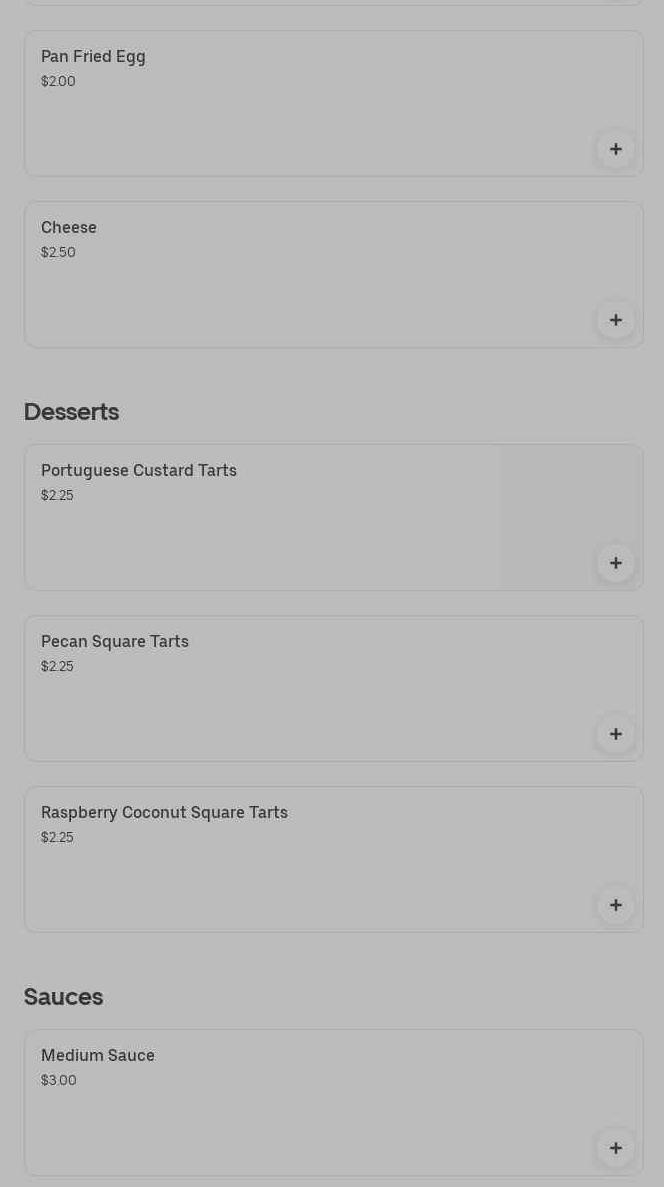Click the Desserts section heading
The width and height of the screenshot is (664, 1187).
click(x=71, y=412)
